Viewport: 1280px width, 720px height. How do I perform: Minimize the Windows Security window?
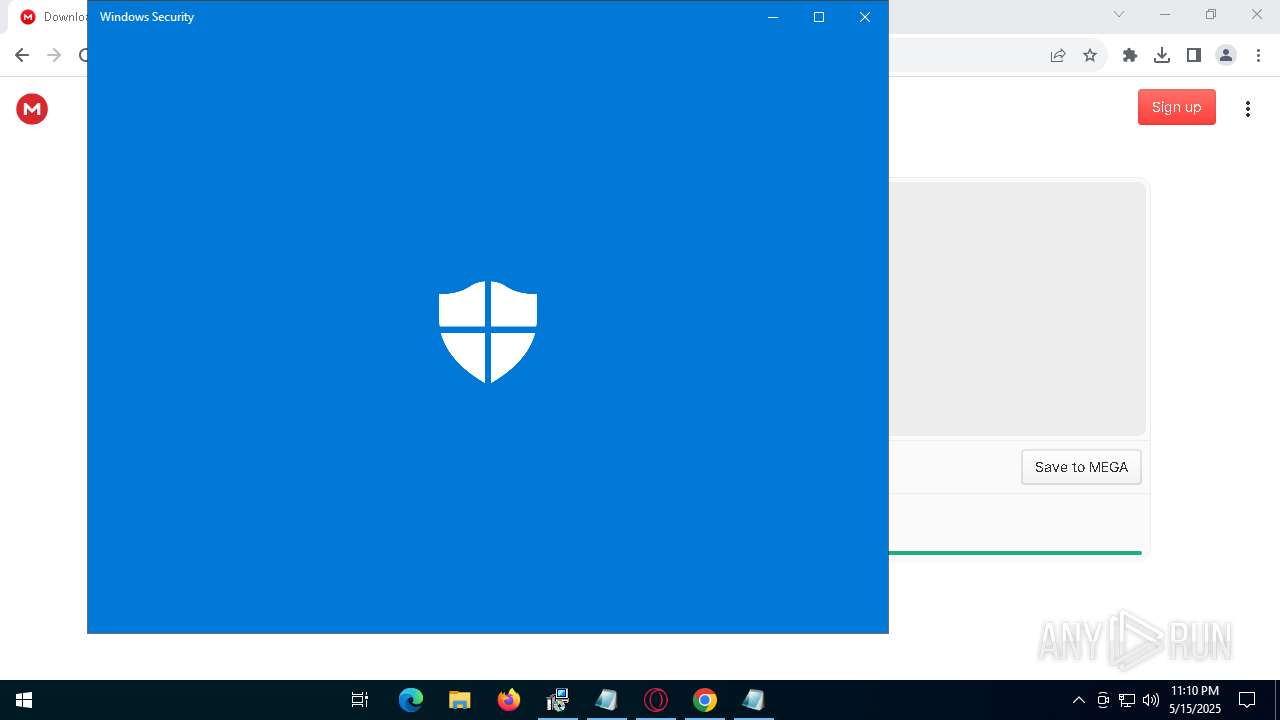pyautogui.click(x=773, y=17)
